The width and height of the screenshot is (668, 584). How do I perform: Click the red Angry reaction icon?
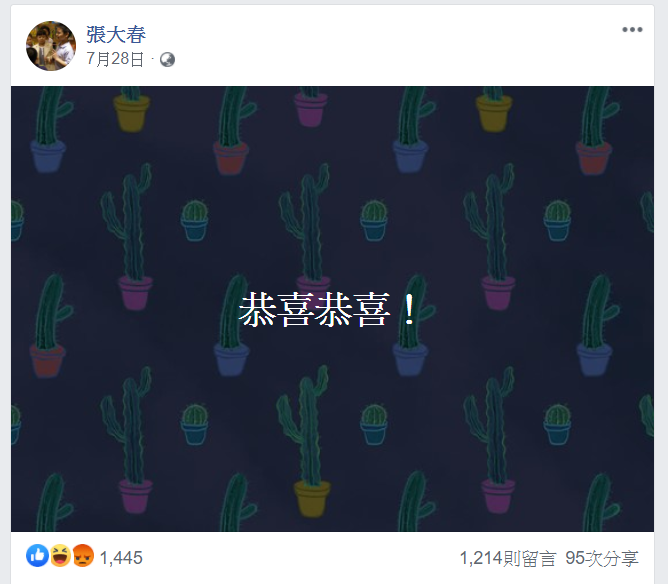coord(83,555)
